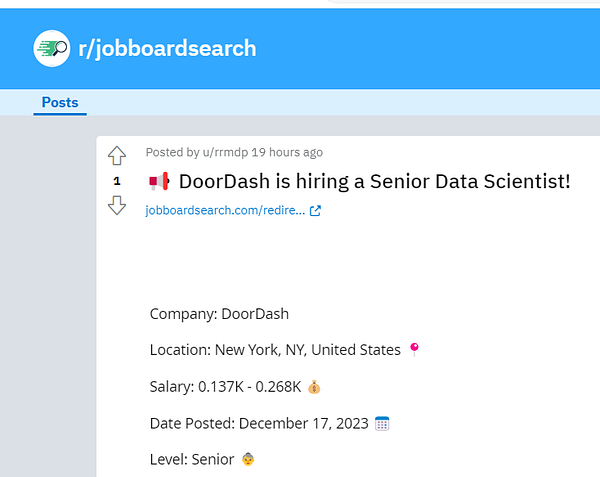Click the "Company: DoorDash" line
Viewport: 600px width, 477px height.
pyautogui.click(x=219, y=313)
